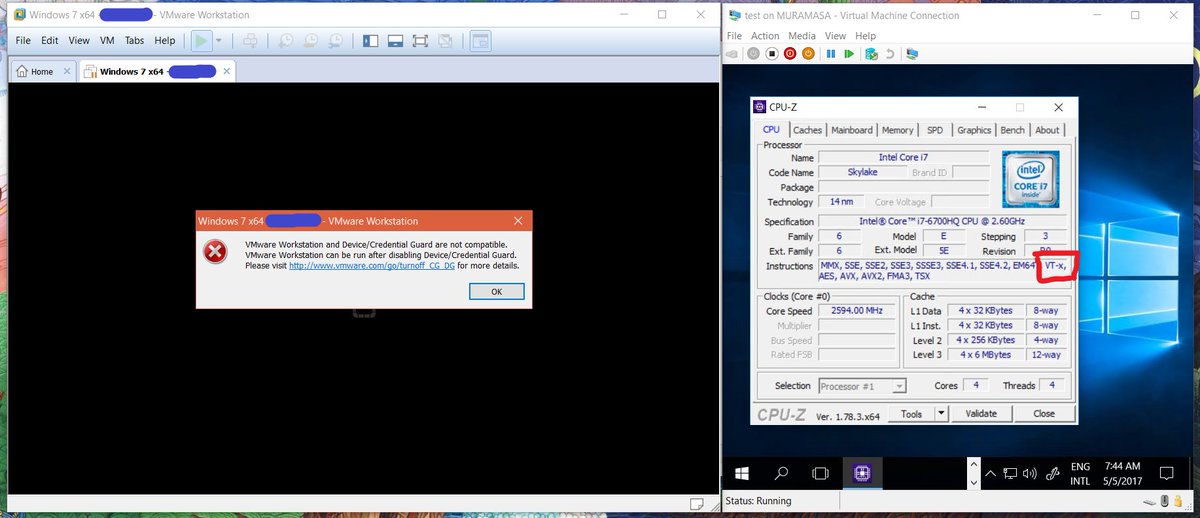The image size is (1200, 518).
Task: Click Hyper-V Ctrl+Alt+Delete toolbar icon
Action: pyautogui.click(x=733, y=54)
